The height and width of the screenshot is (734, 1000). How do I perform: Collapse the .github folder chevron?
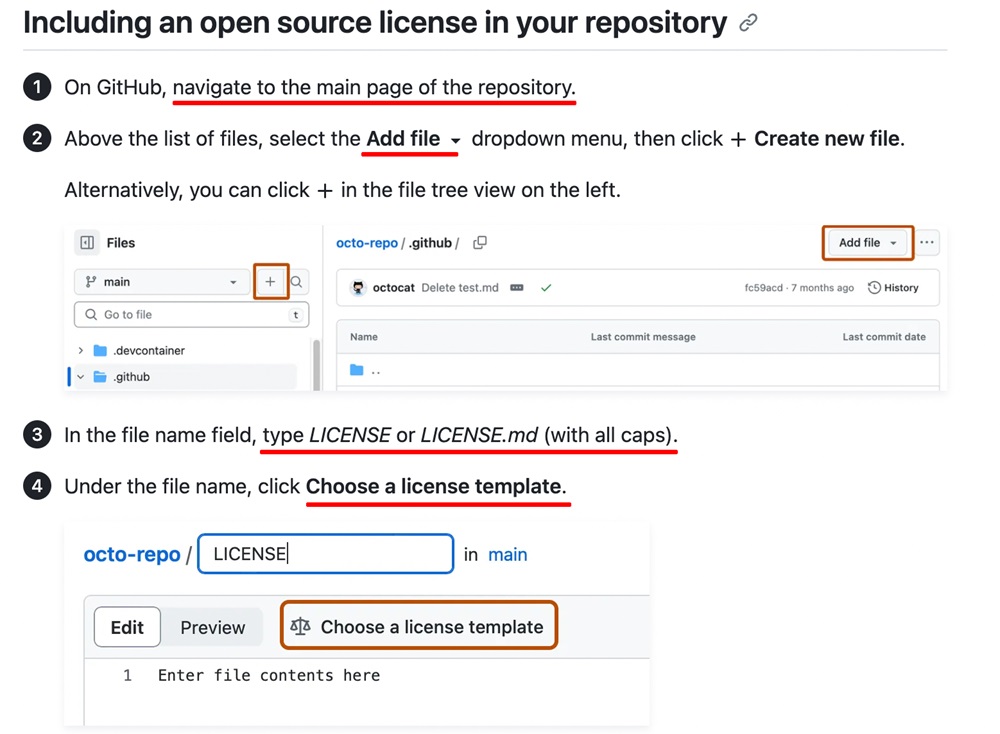pos(80,377)
